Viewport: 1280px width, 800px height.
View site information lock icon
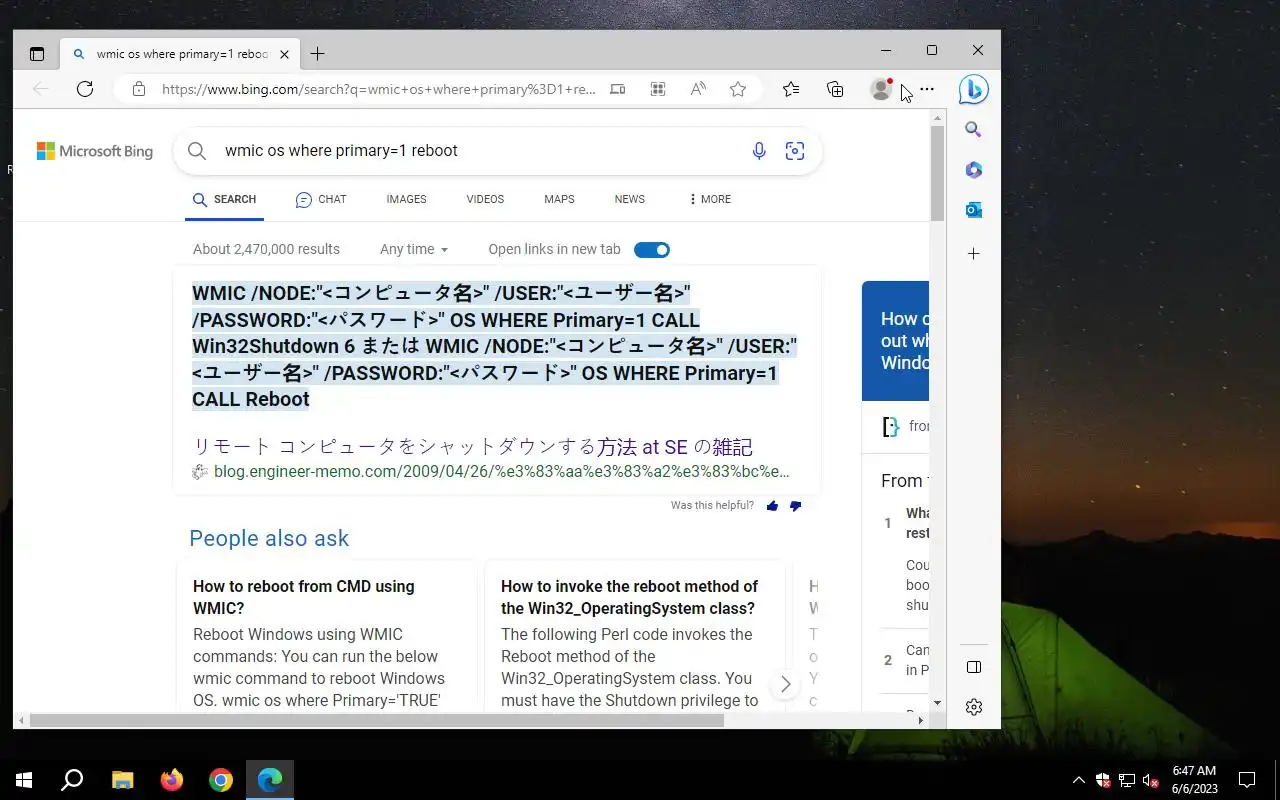[139, 89]
